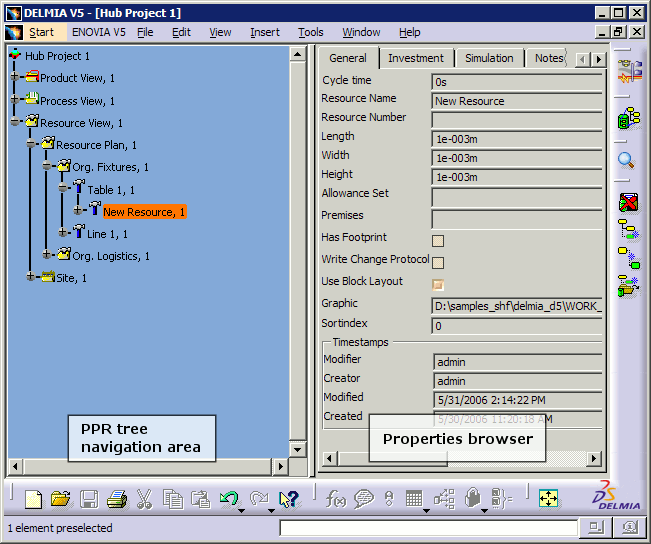Switch to the Investment tab
The width and height of the screenshot is (651, 544).
tap(416, 58)
